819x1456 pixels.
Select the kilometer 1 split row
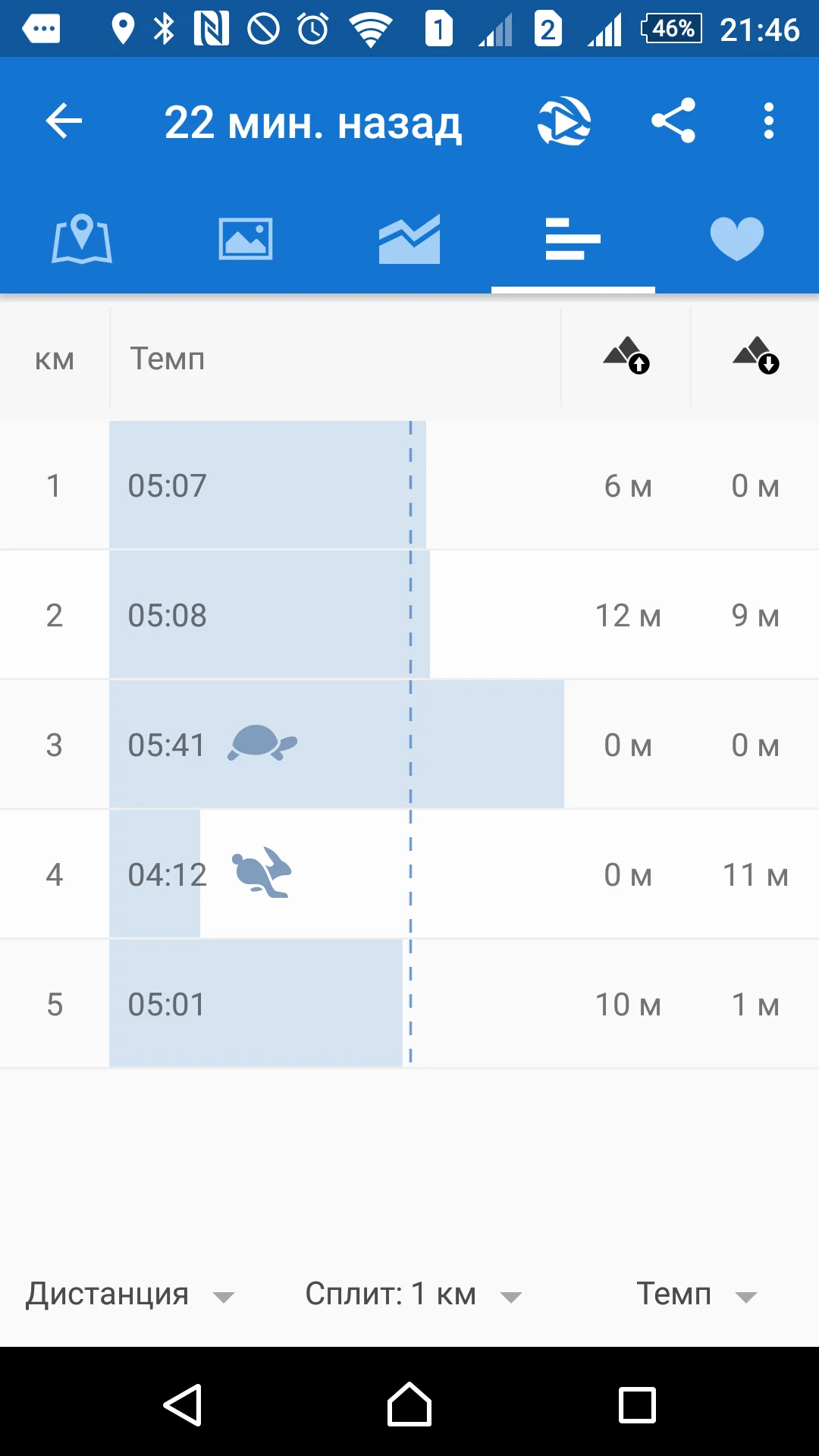(409, 485)
